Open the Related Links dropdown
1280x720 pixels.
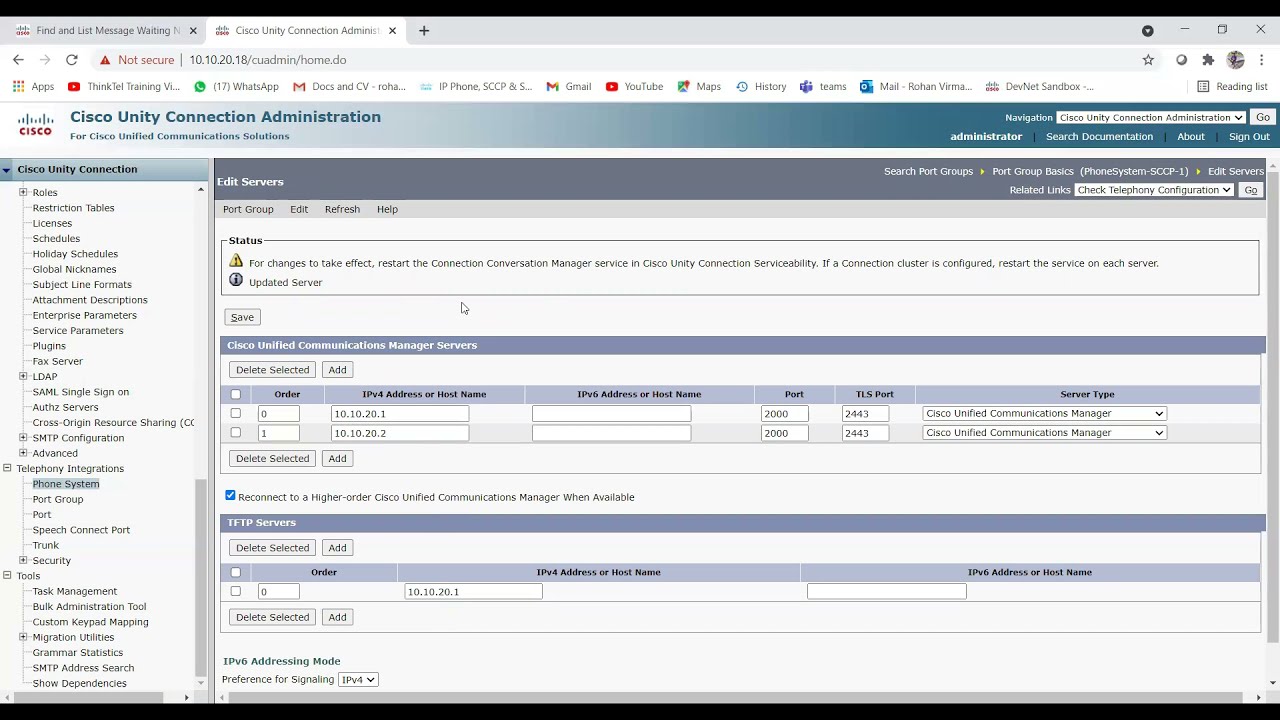click(1154, 190)
